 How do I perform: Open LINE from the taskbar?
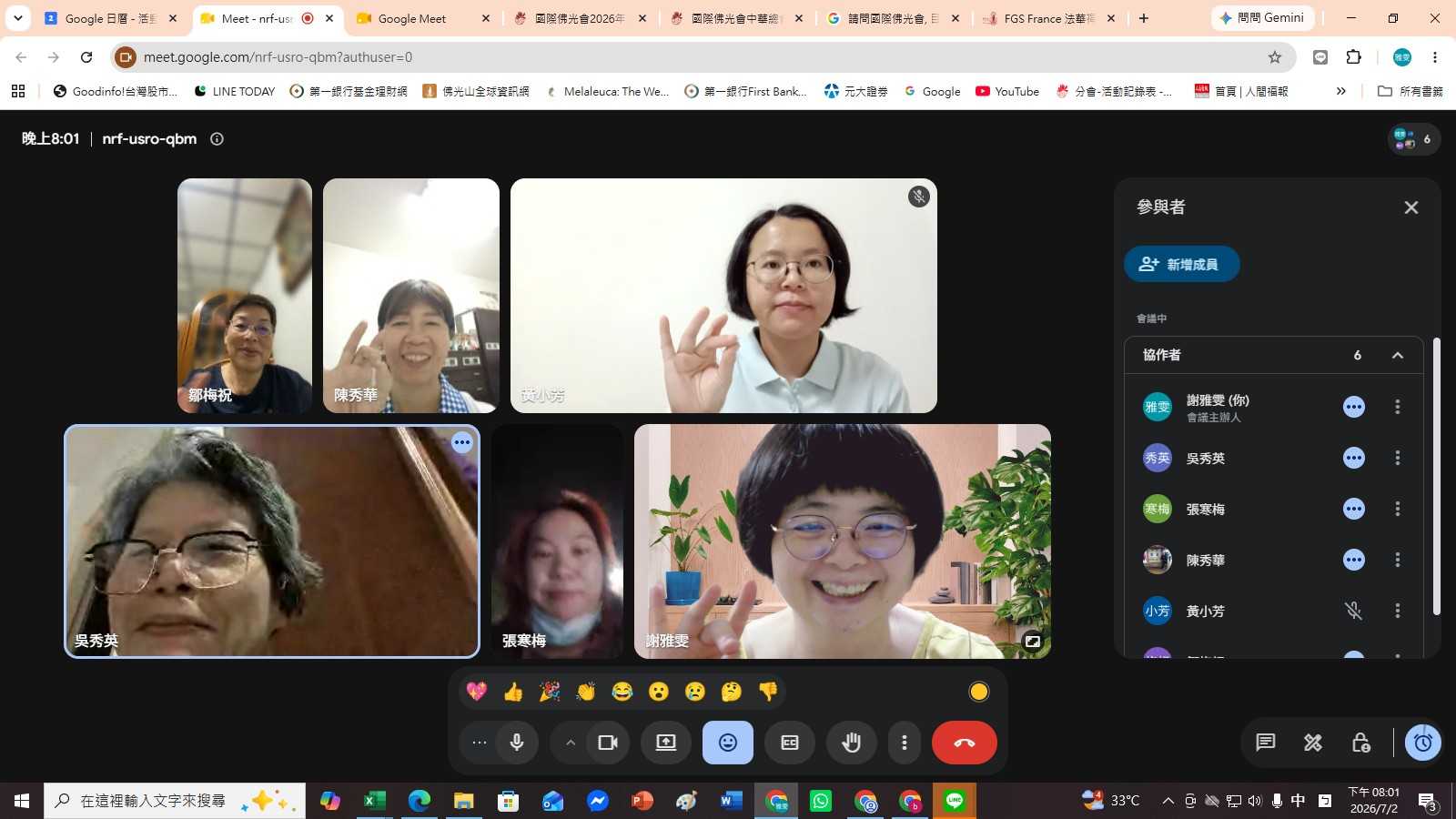(955, 801)
